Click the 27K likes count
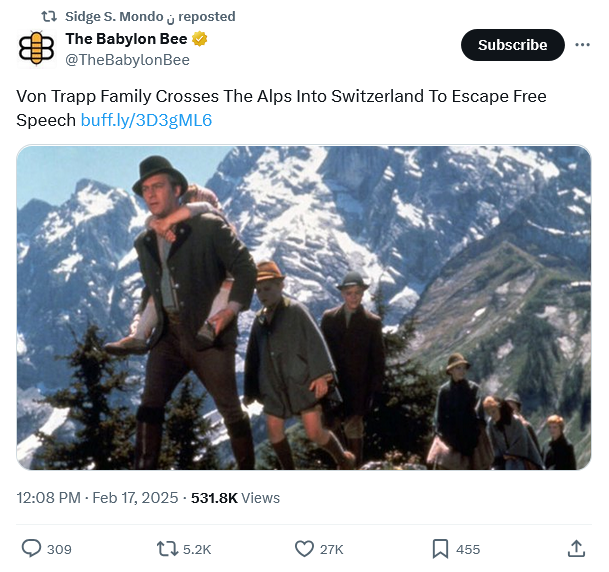Screen dimensions: 609x572 (x=332, y=549)
